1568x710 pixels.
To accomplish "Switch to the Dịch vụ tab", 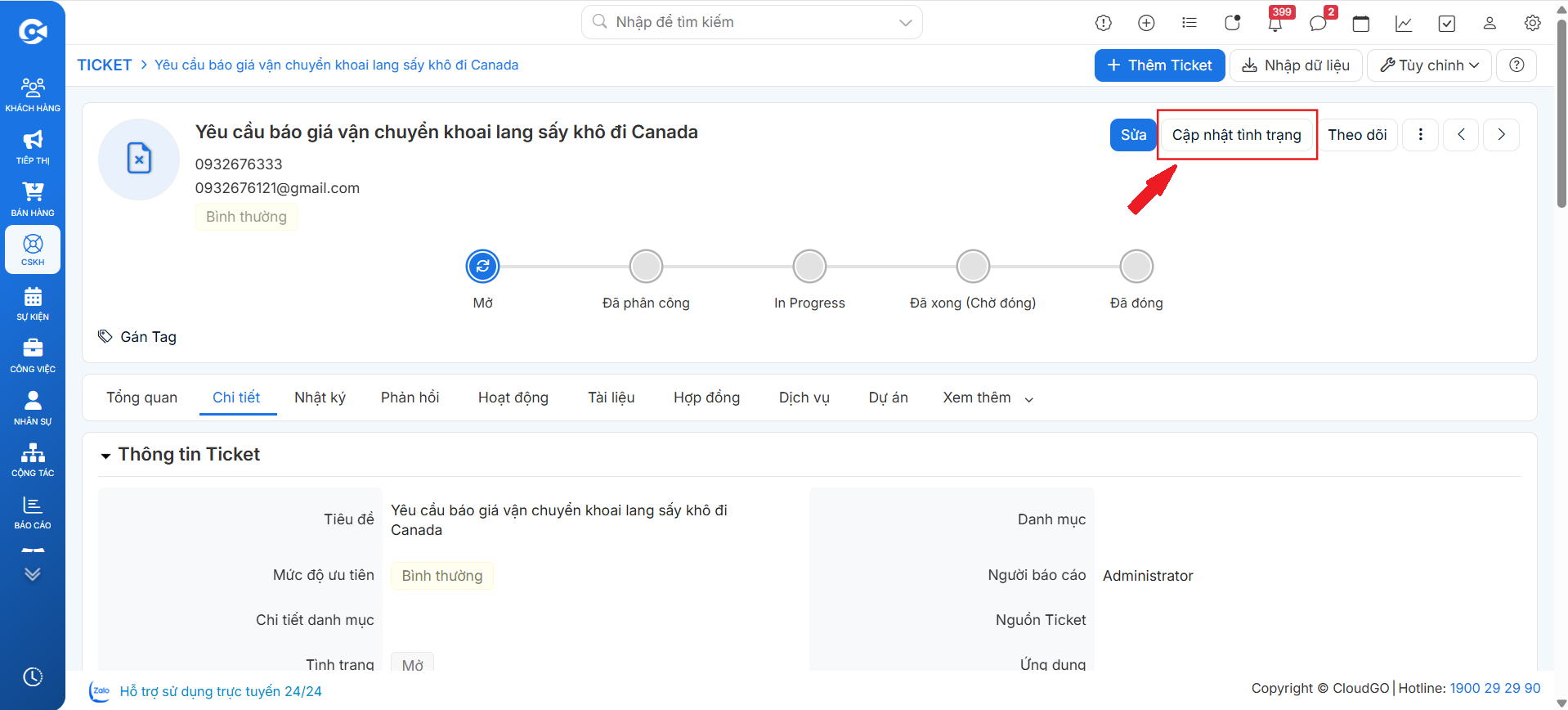I will point(804,398).
